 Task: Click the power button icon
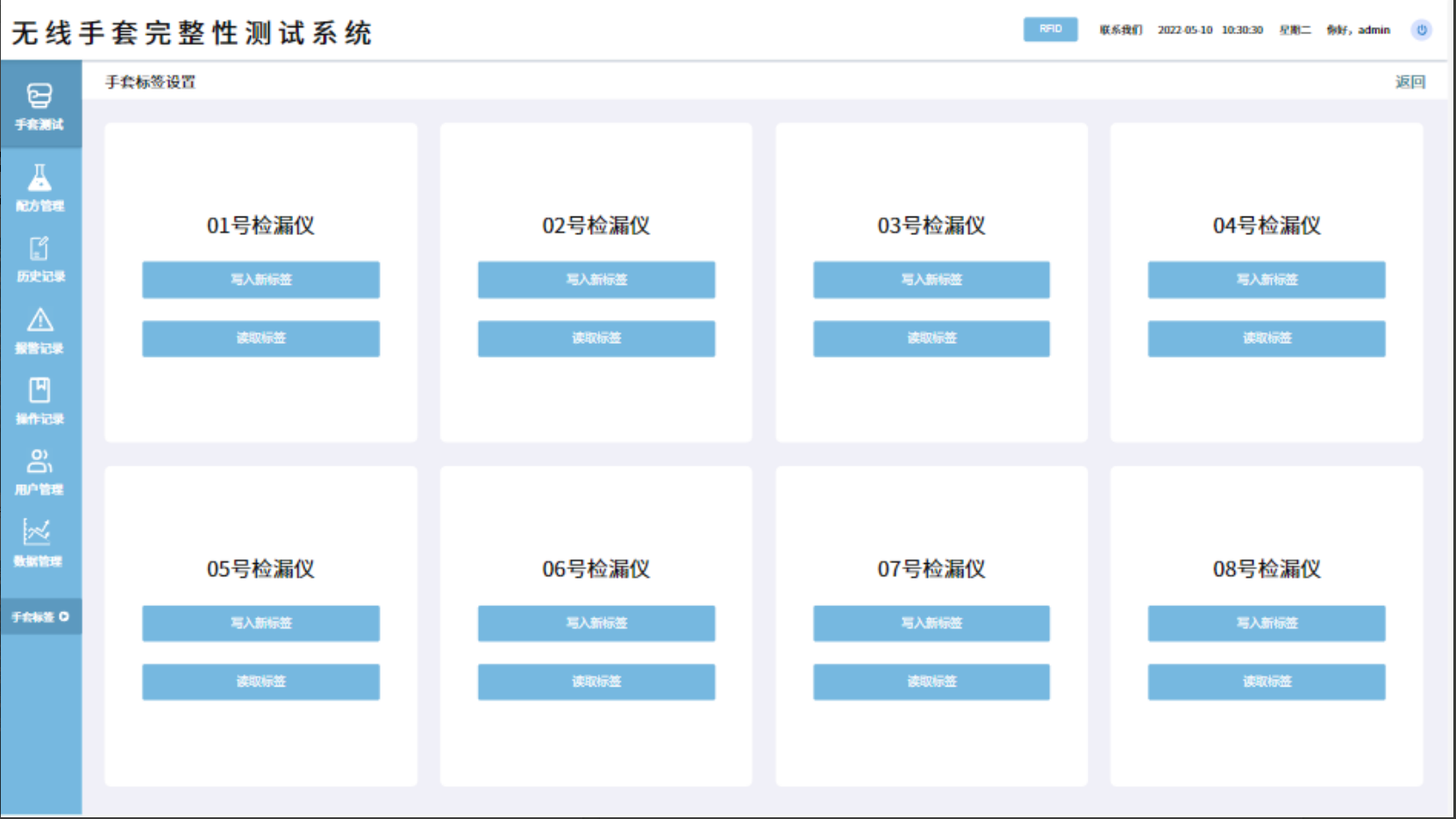pos(1421,30)
